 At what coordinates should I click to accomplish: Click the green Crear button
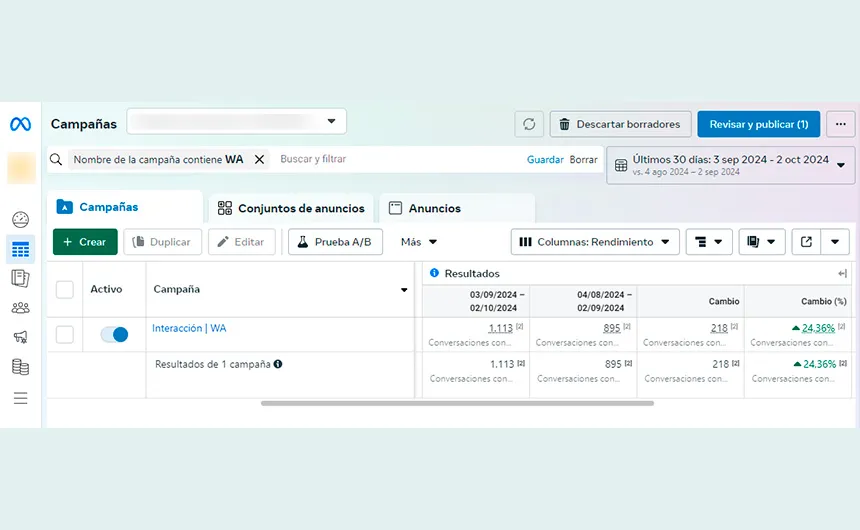[x=85, y=242]
